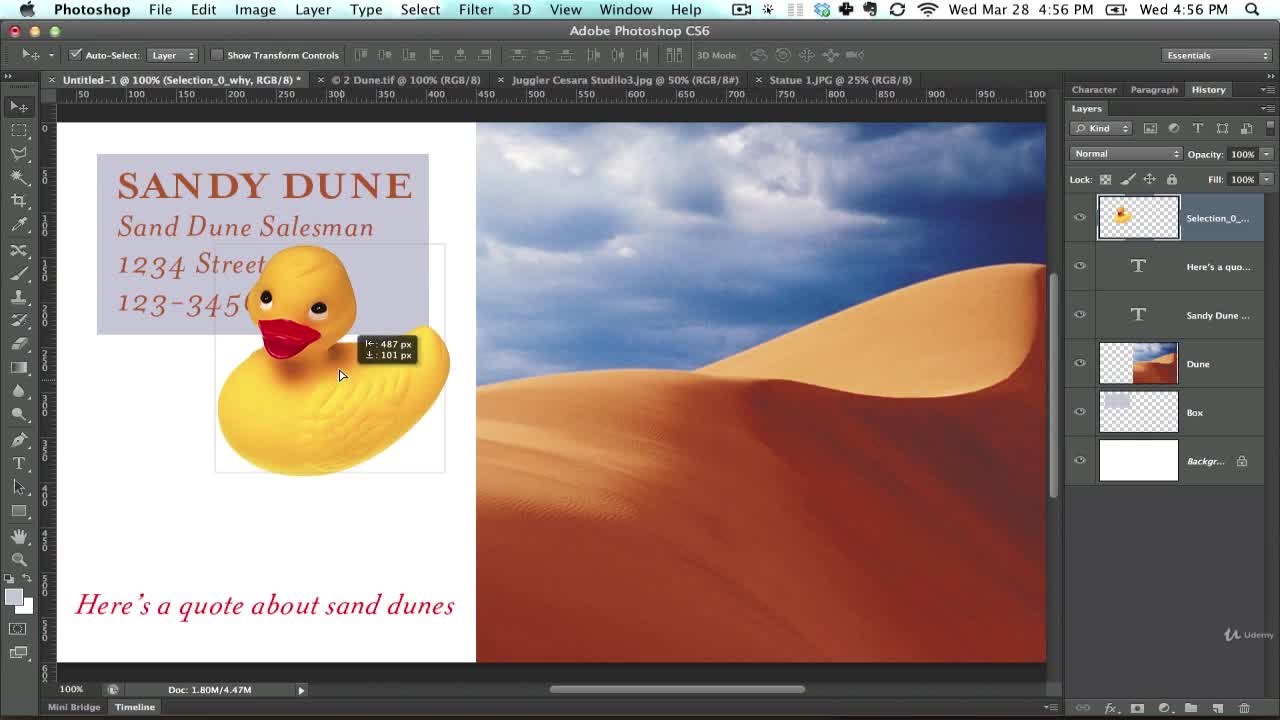Delete layer with trash icon
The height and width of the screenshot is (720, 1280).
tap(1245, 708)
